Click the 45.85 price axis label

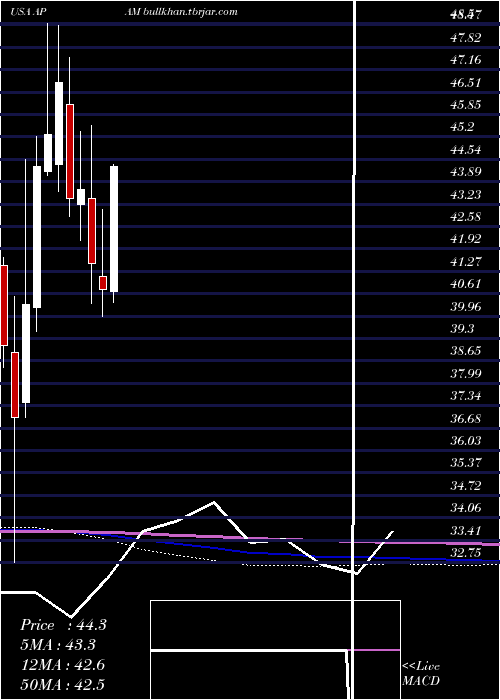pyautogui.click(x=466, y=104)
